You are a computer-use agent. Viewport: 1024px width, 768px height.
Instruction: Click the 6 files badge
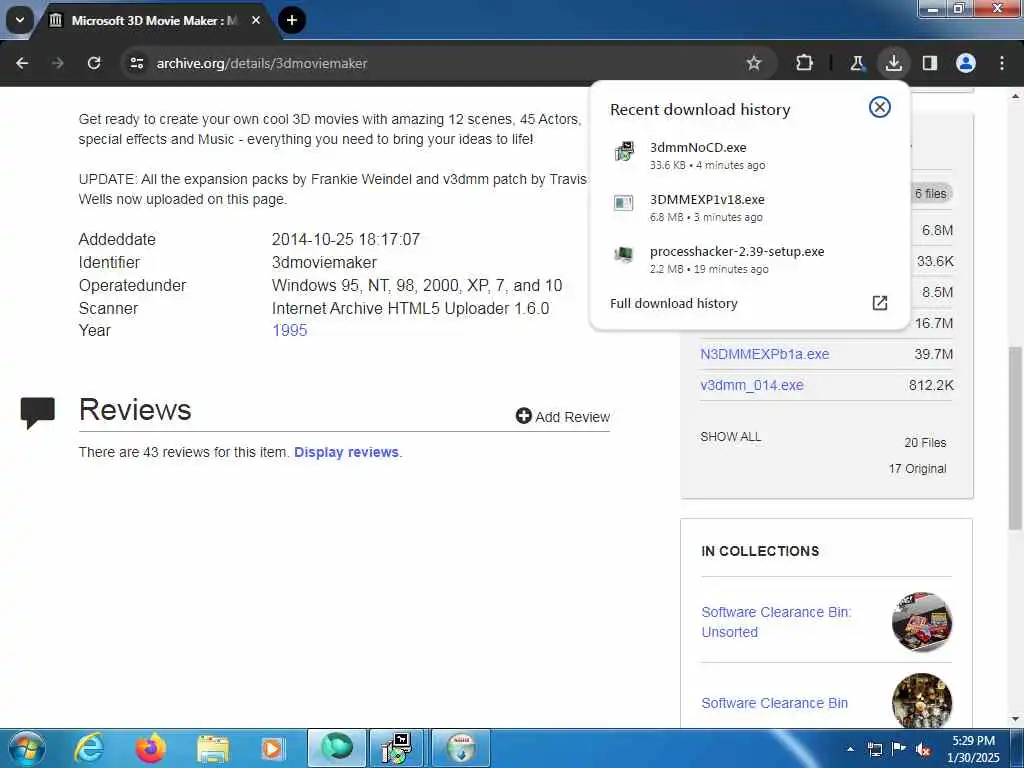click(931, 193)
